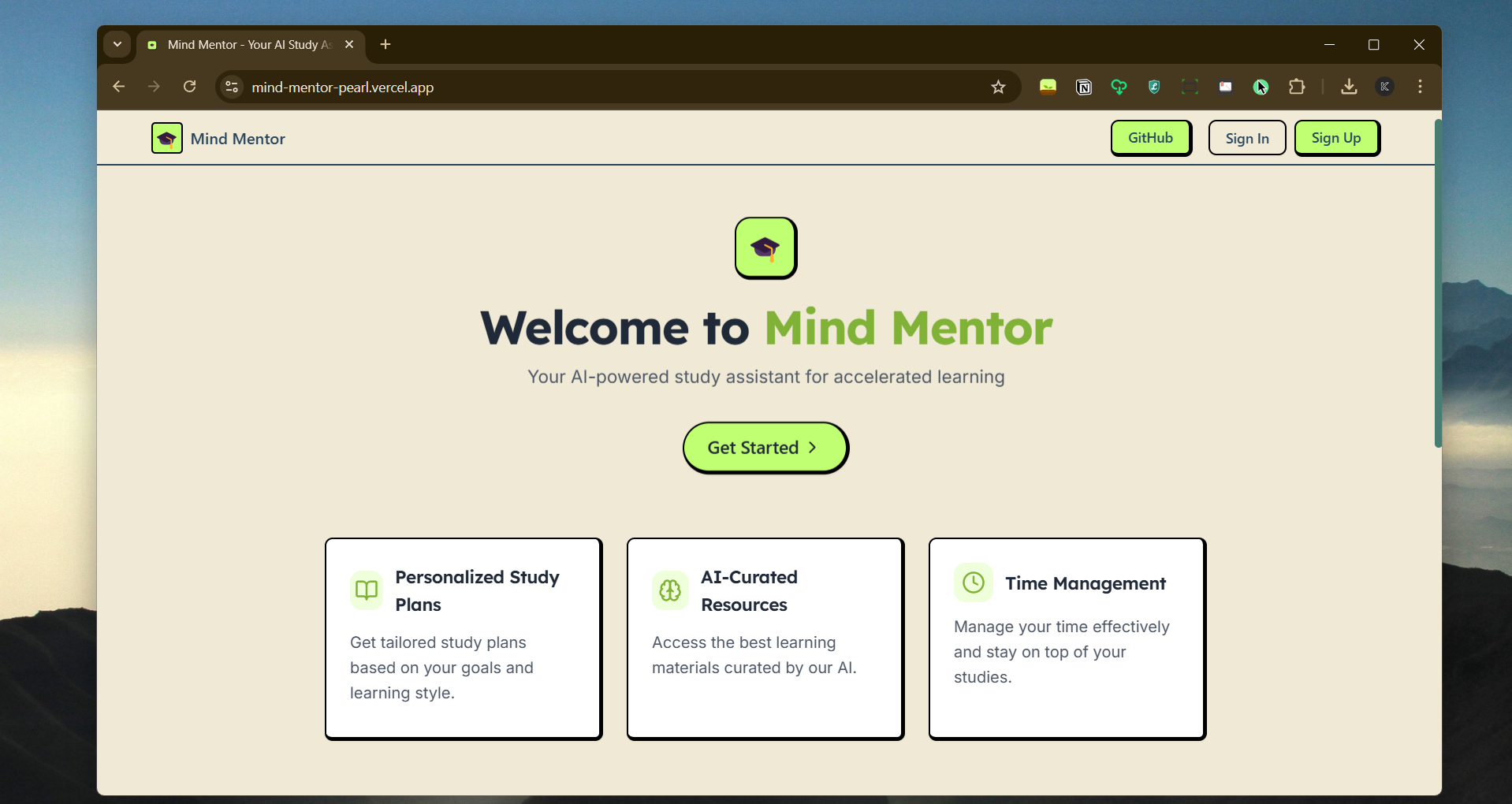The height and width of the screenshot is (804, 1512).
Task: Expand the tab search dropdown
Action: [x=117, y=44]
